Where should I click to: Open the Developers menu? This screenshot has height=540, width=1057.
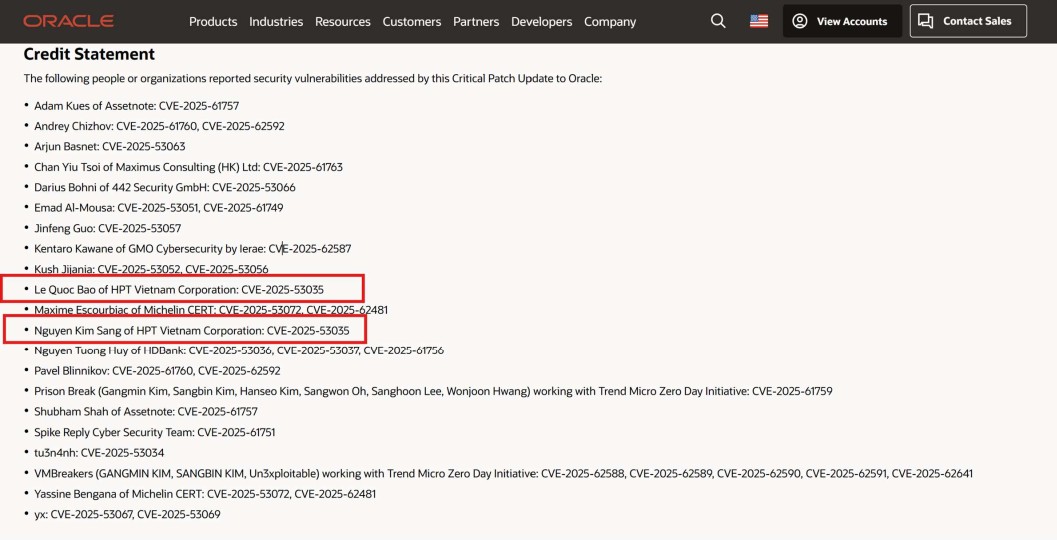tap(541, 21)
